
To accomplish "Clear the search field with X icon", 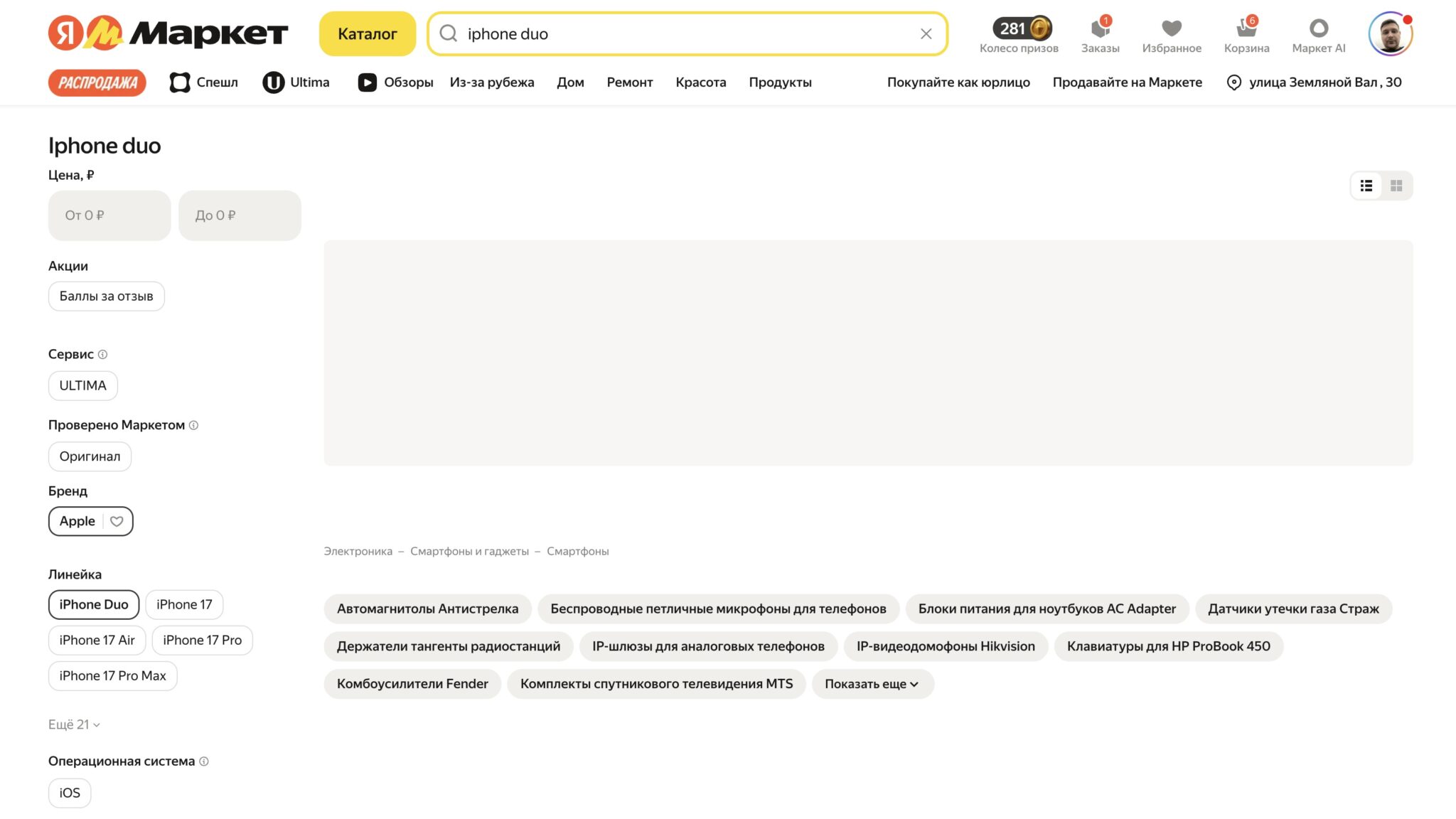I will tap(926, 34).
